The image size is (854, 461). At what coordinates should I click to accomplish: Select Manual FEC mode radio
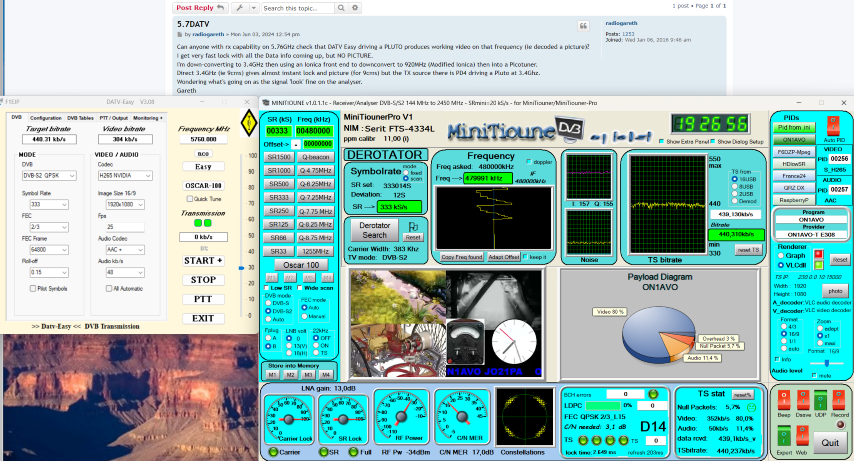click(304, 316)
